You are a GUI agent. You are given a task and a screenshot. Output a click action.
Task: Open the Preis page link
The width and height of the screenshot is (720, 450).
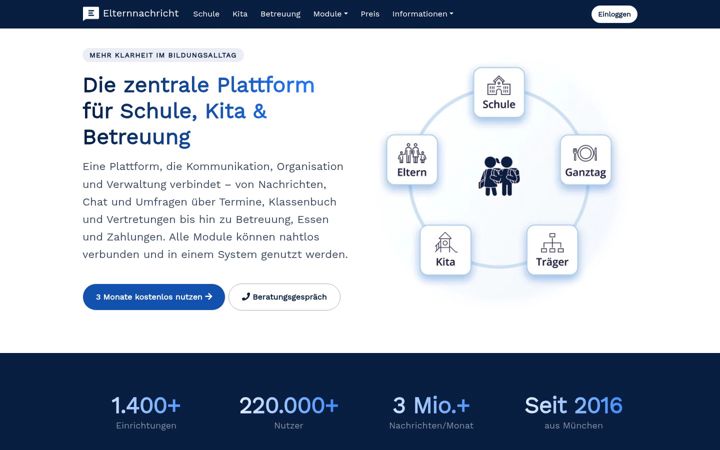(x=370, y=14)
